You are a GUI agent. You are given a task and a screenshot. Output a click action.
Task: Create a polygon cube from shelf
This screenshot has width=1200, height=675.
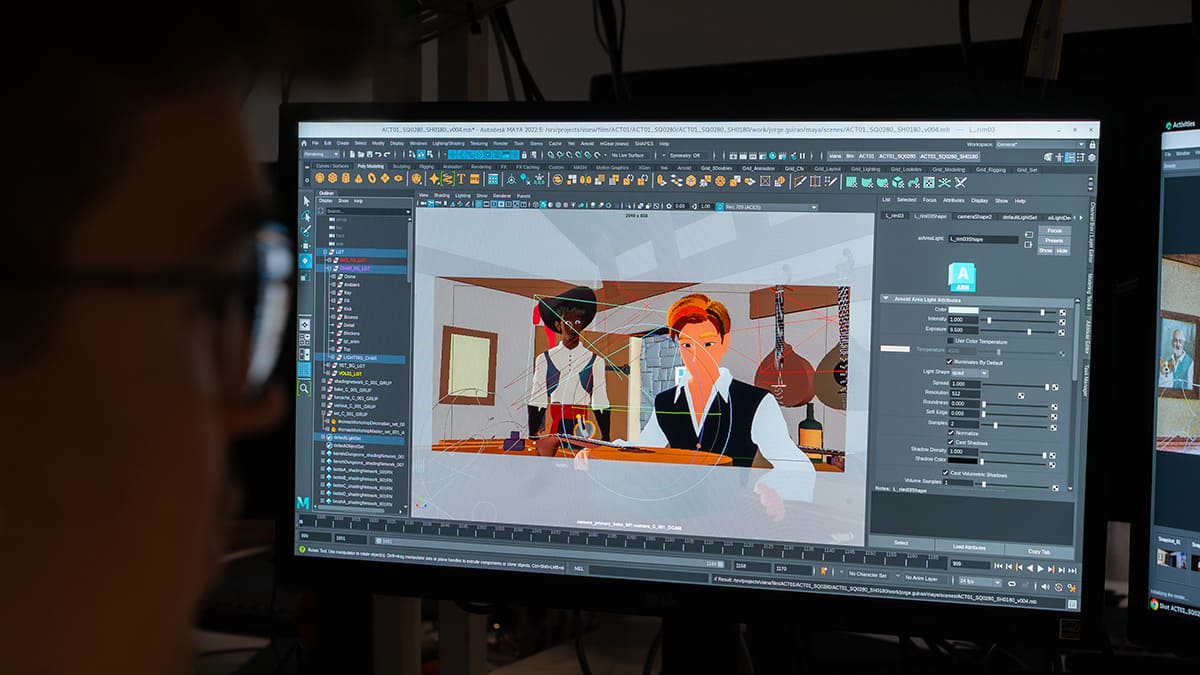[333, 178]
